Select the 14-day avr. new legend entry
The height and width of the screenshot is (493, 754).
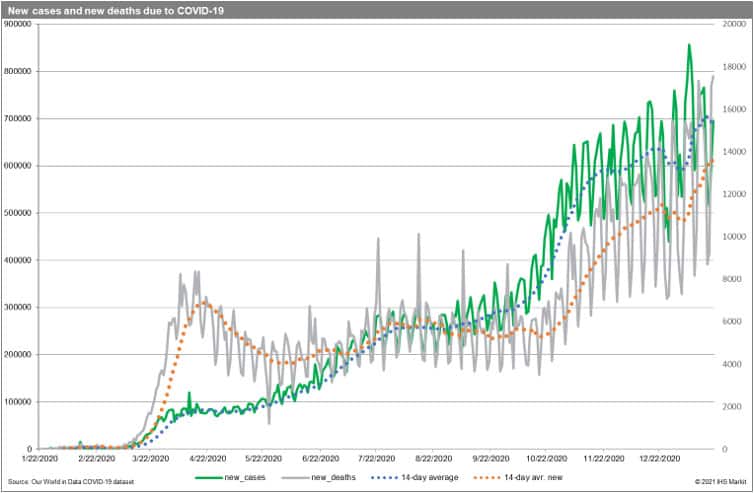point(536,478)
